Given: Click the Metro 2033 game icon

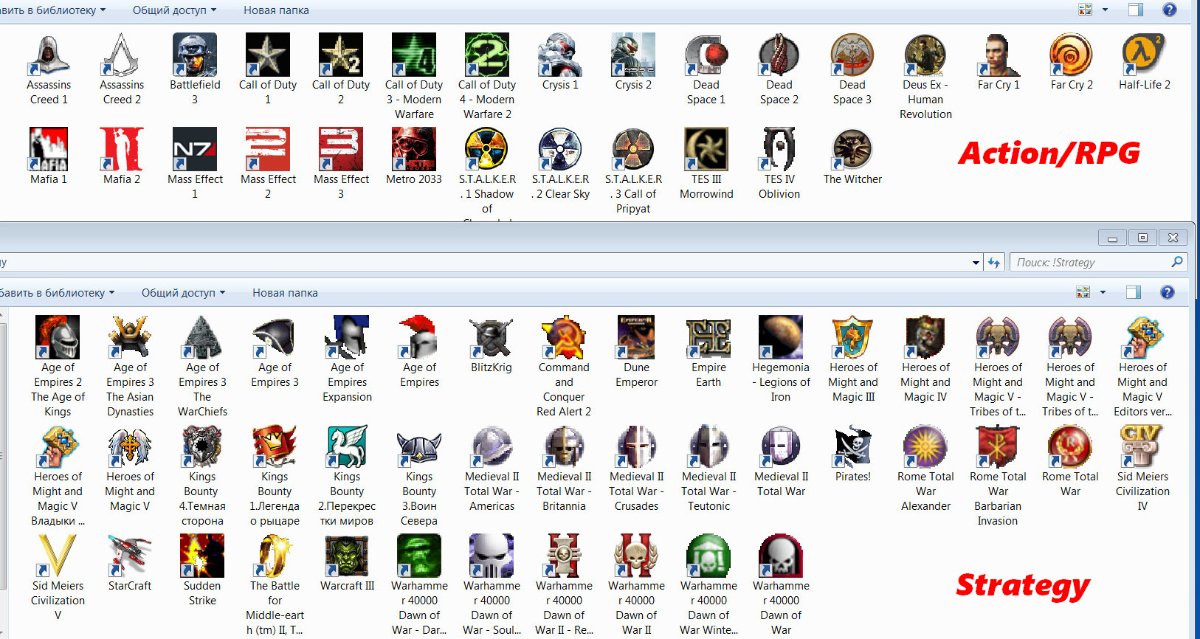Looking at the screenshot, I should click(x=413, y=150).
